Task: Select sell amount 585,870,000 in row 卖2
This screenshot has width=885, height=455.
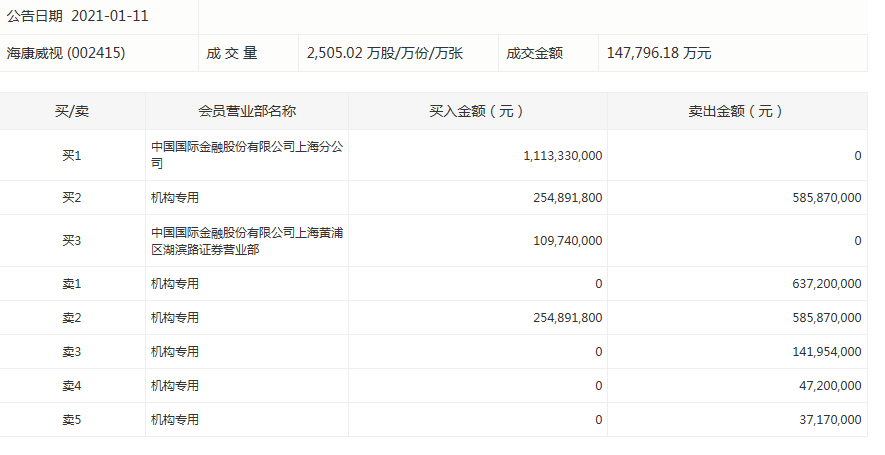Action: [827, 318]
